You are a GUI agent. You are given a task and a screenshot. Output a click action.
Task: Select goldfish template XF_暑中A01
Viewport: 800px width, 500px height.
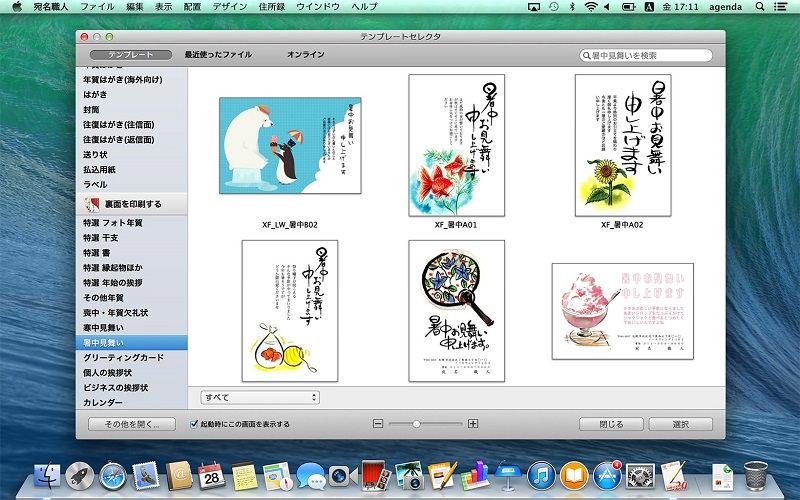(456, 145)
